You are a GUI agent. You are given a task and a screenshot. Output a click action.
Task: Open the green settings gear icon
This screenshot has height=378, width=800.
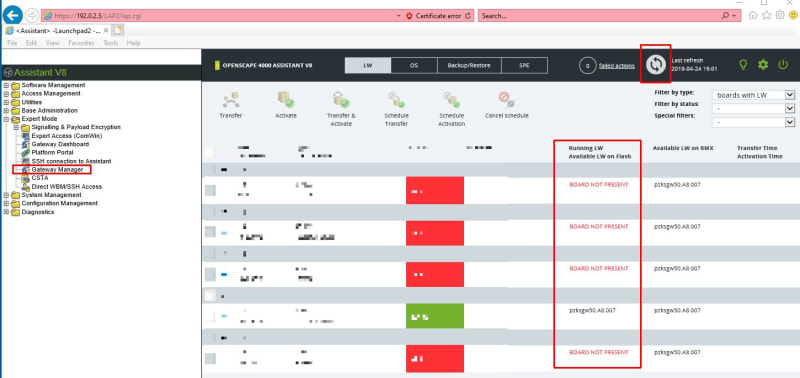point(763,65)
